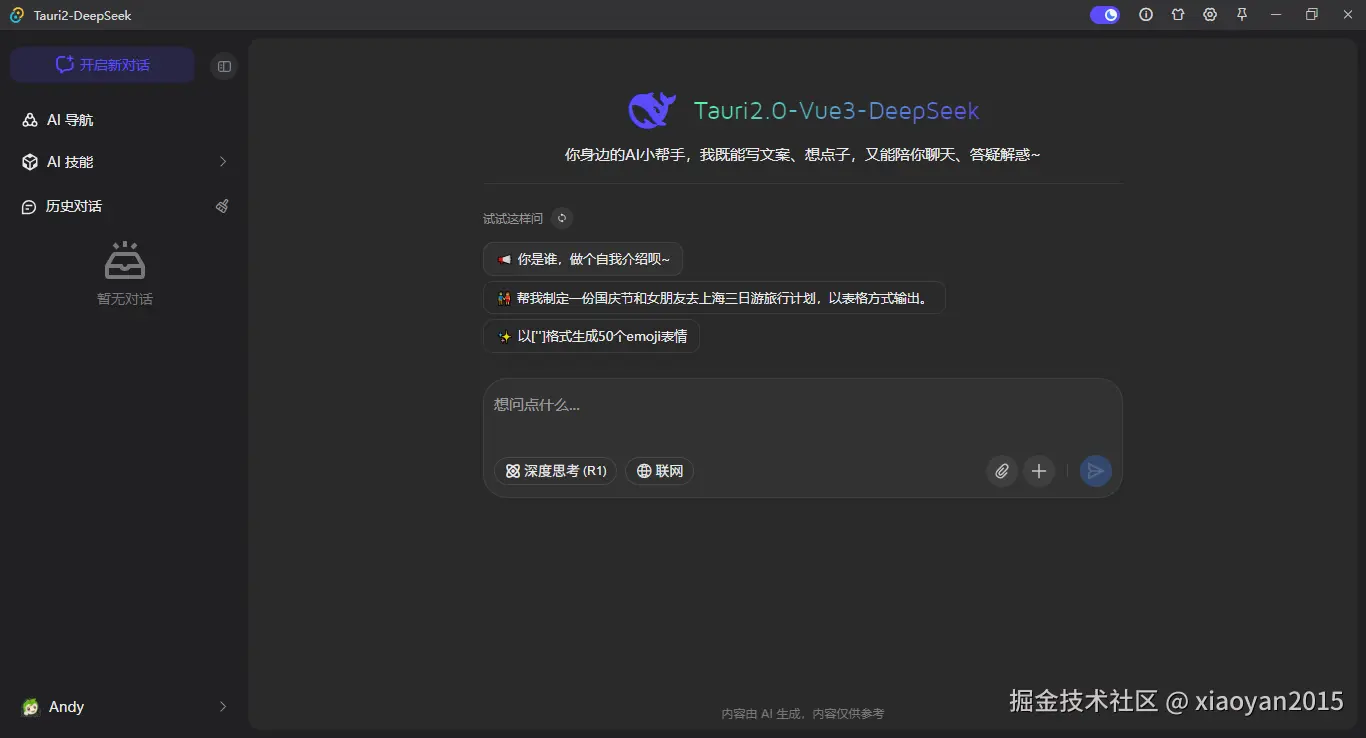Expand the AI 技能 section
Viewport: 1366px width, 738px height.
(124, 161)
